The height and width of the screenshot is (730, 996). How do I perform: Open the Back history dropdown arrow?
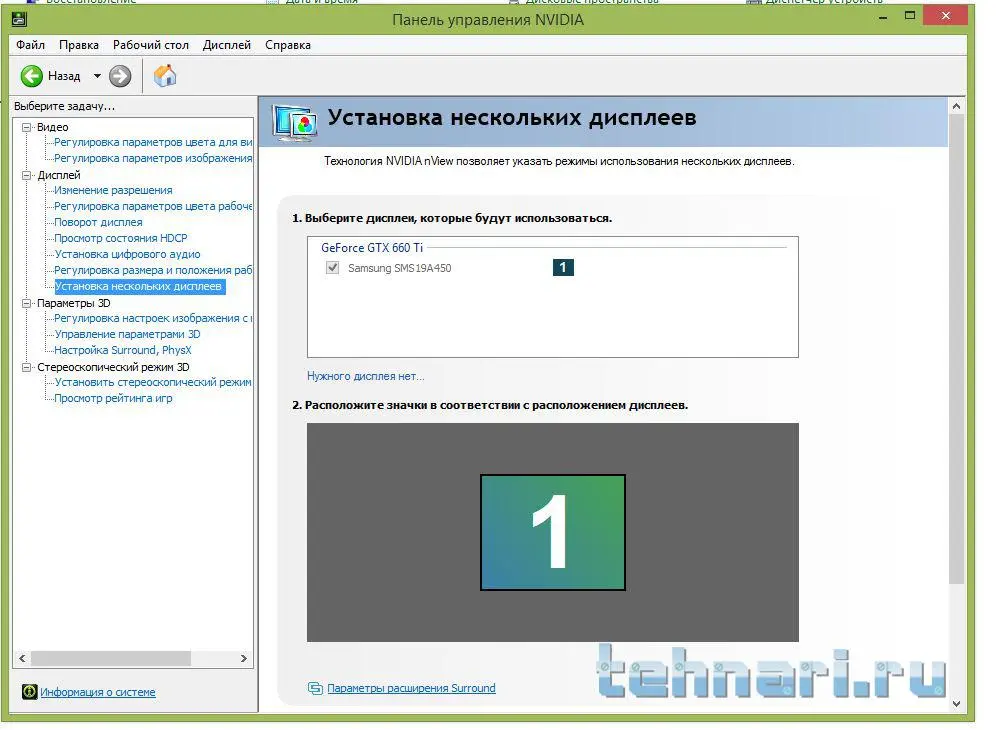(97, 76)
